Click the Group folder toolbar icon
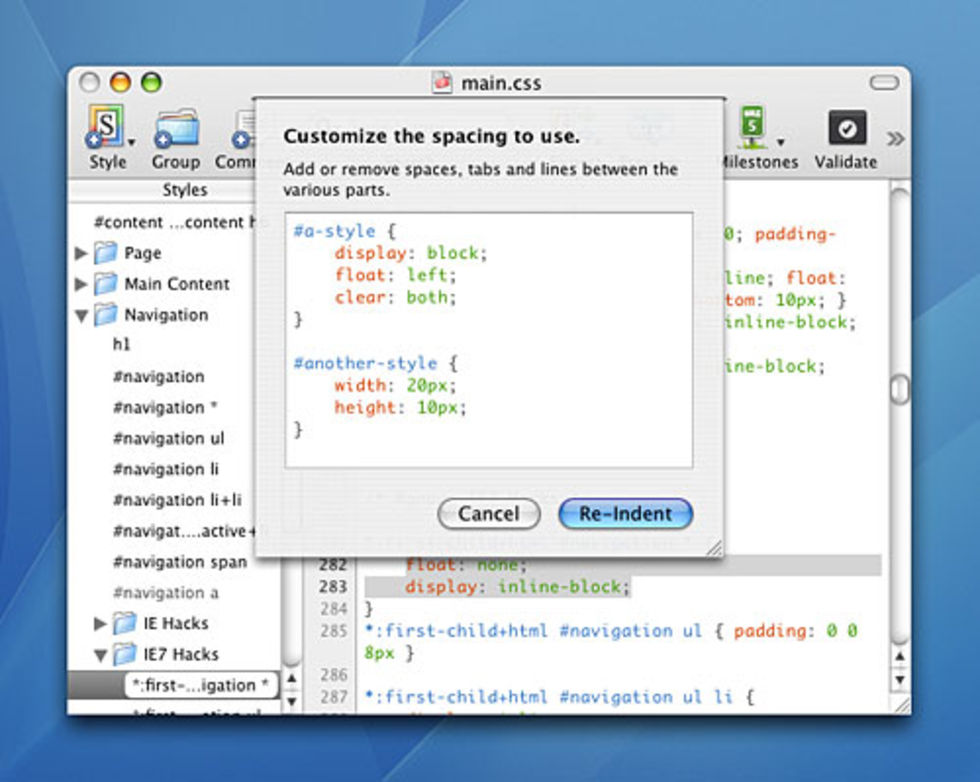980x782 pixels. (175, 129)
